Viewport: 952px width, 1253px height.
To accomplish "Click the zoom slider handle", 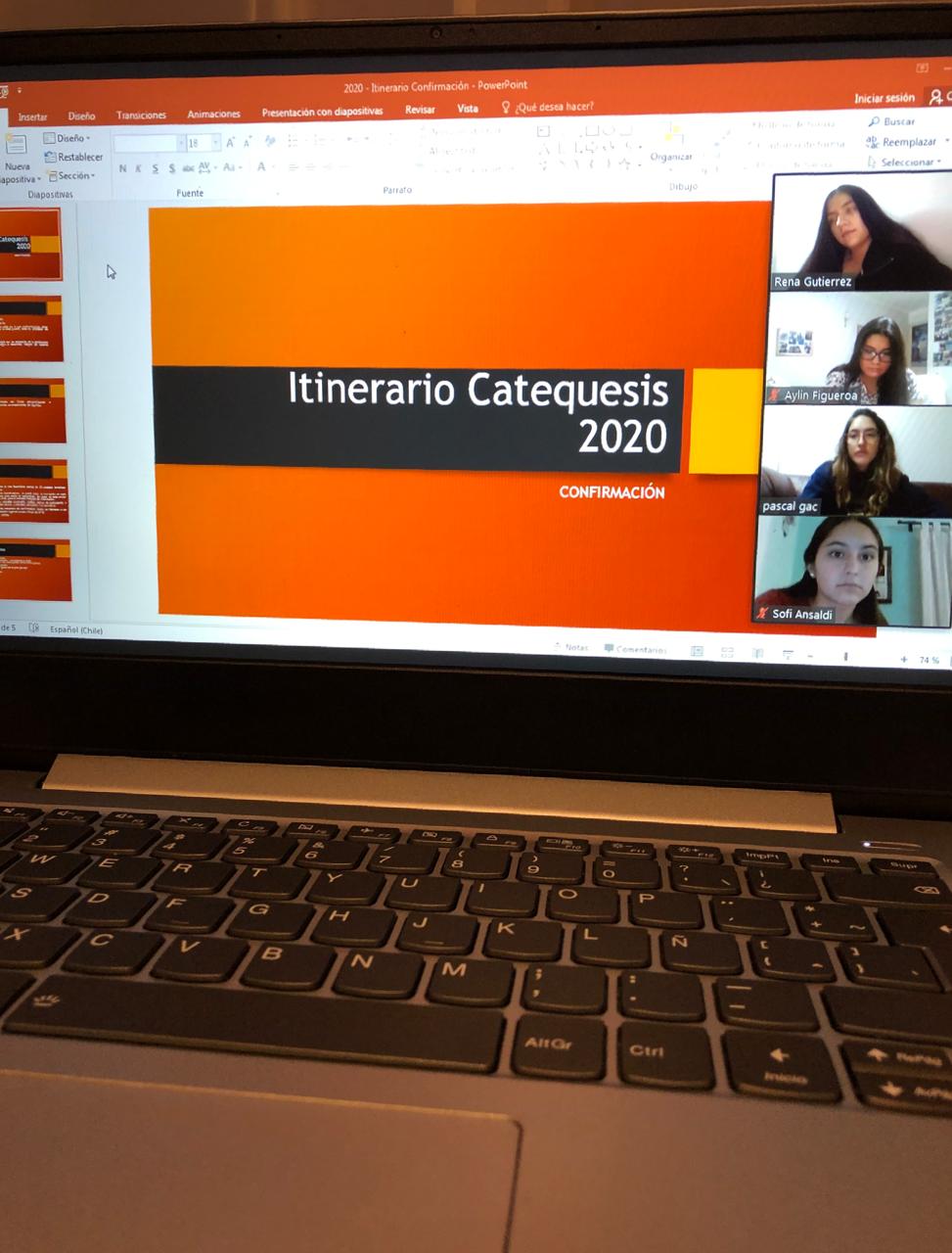I will 845,657.
